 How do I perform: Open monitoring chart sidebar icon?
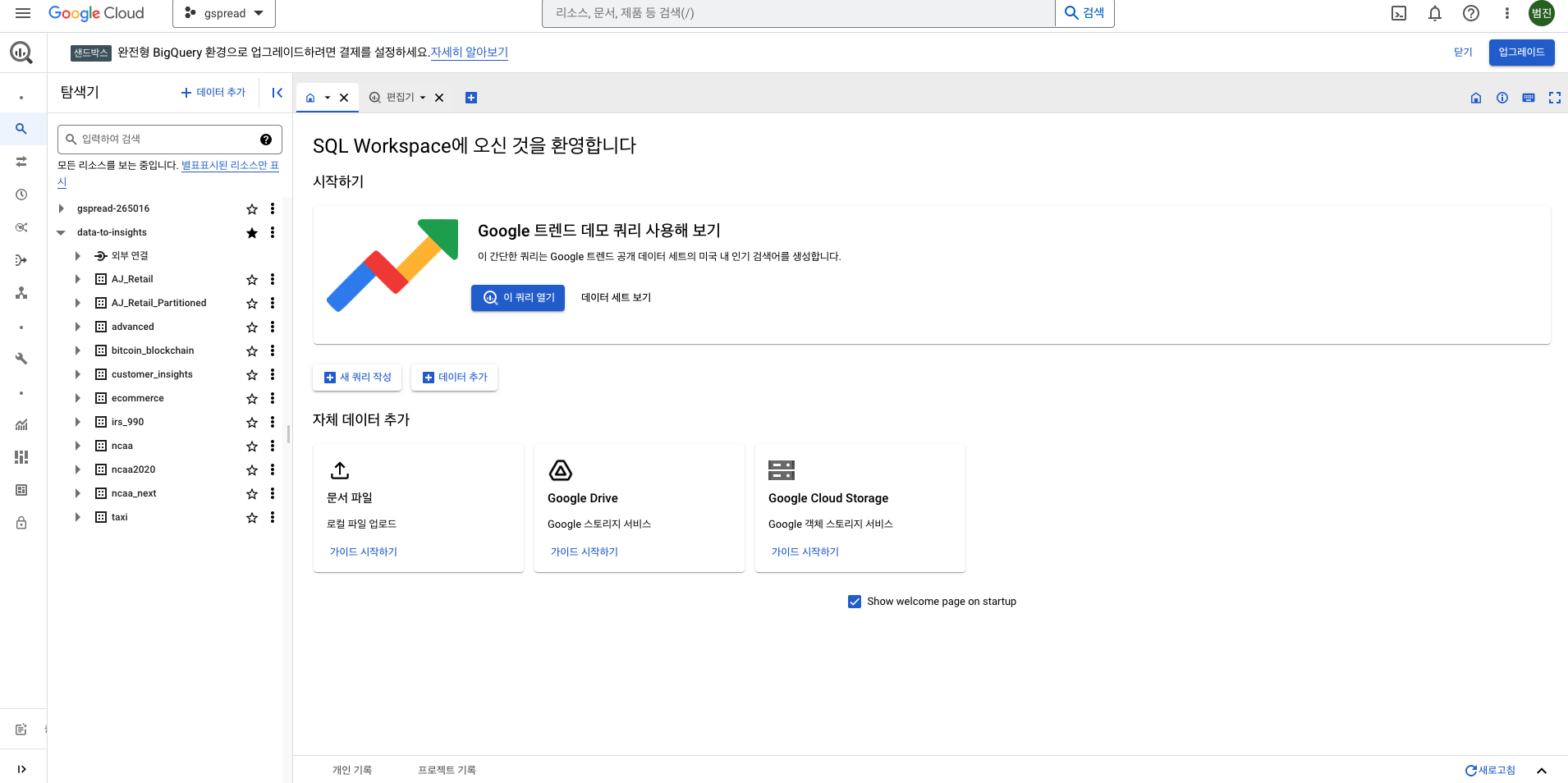pos(21,424)
